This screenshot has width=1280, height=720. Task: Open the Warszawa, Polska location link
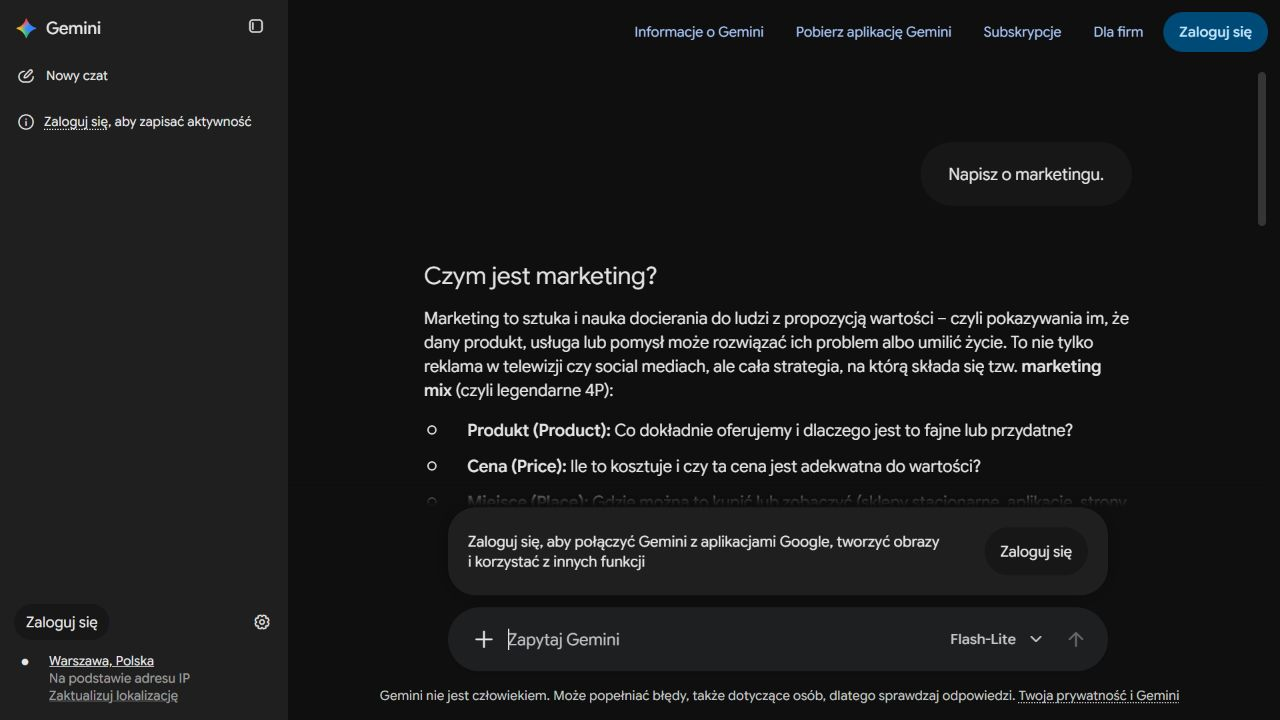[101, 661]
